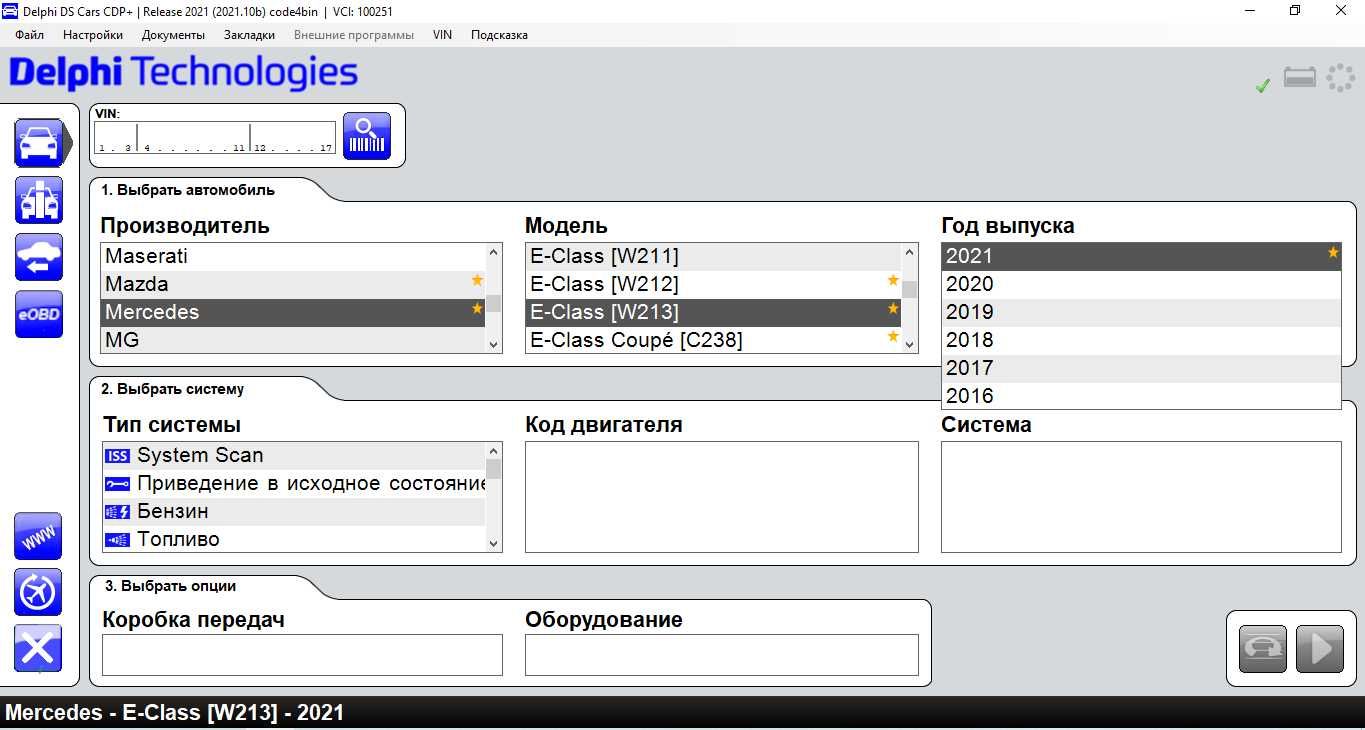Select Приведение в исходное состояние system type
The image size is (1365, 730).
click(x=293, y=483)
